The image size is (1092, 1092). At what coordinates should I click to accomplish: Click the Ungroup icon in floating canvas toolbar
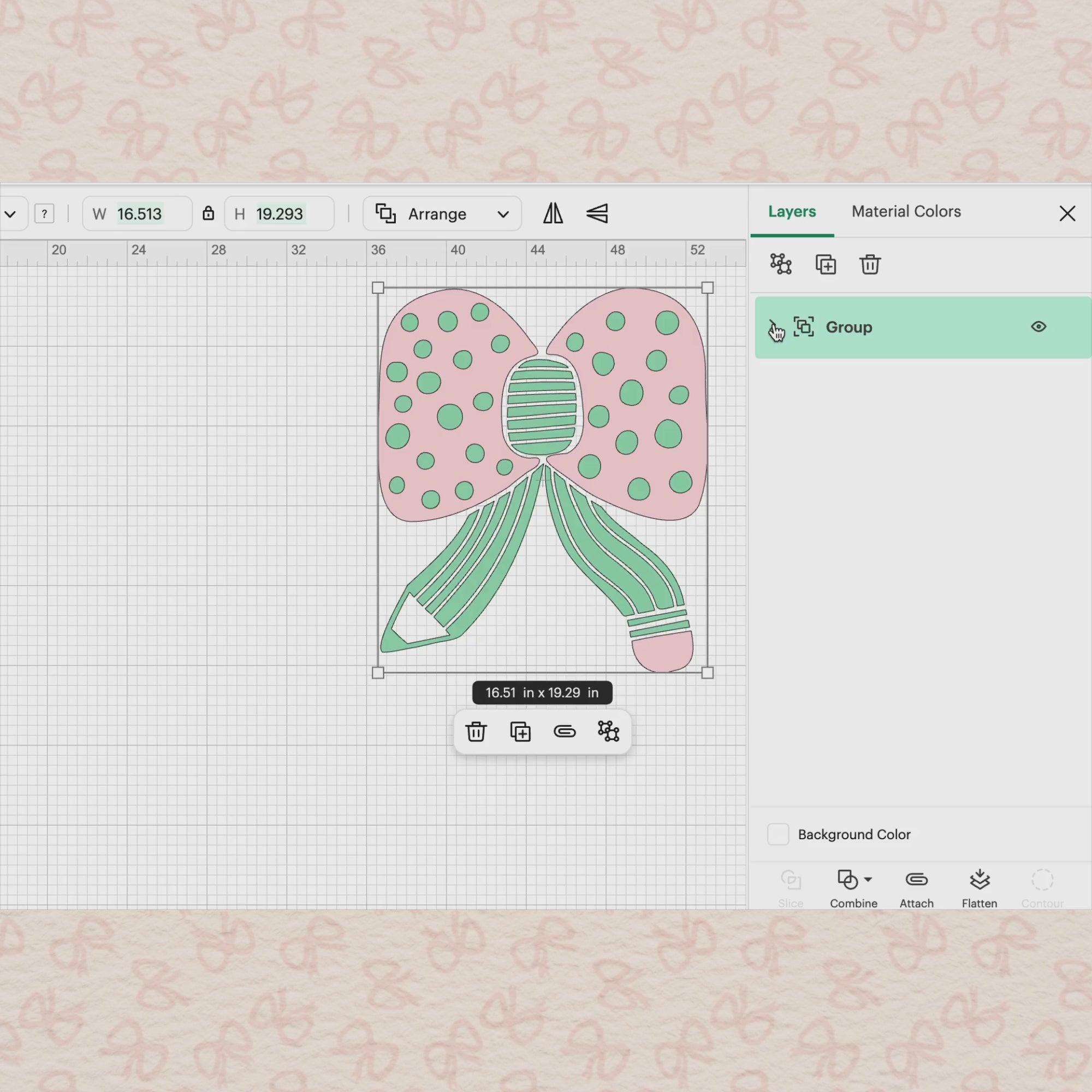609,732
